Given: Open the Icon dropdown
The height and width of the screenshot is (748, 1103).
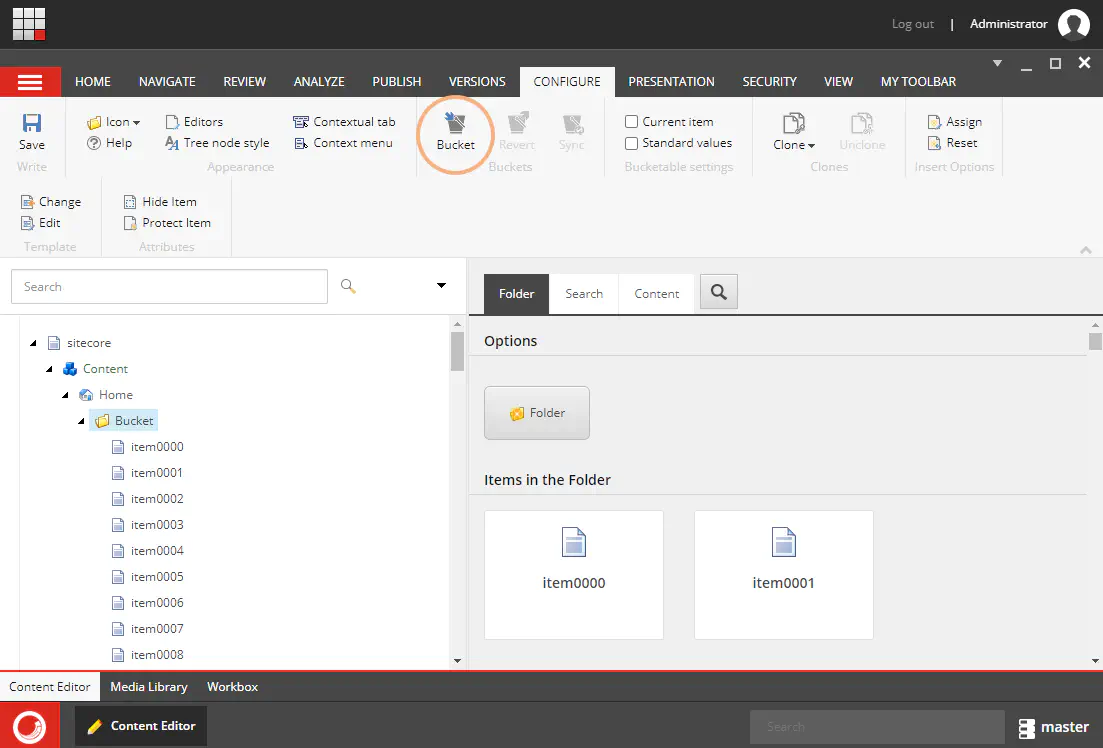Looking at the screenshot, I should coord(113,122).
